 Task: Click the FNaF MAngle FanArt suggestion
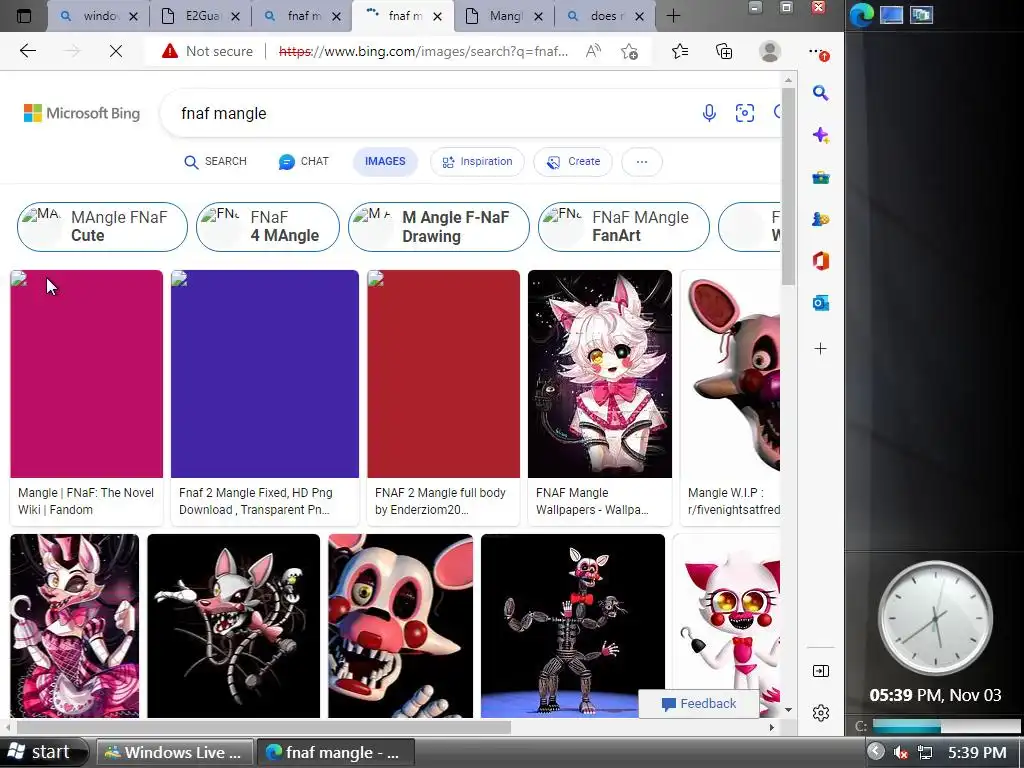point(624,227)
